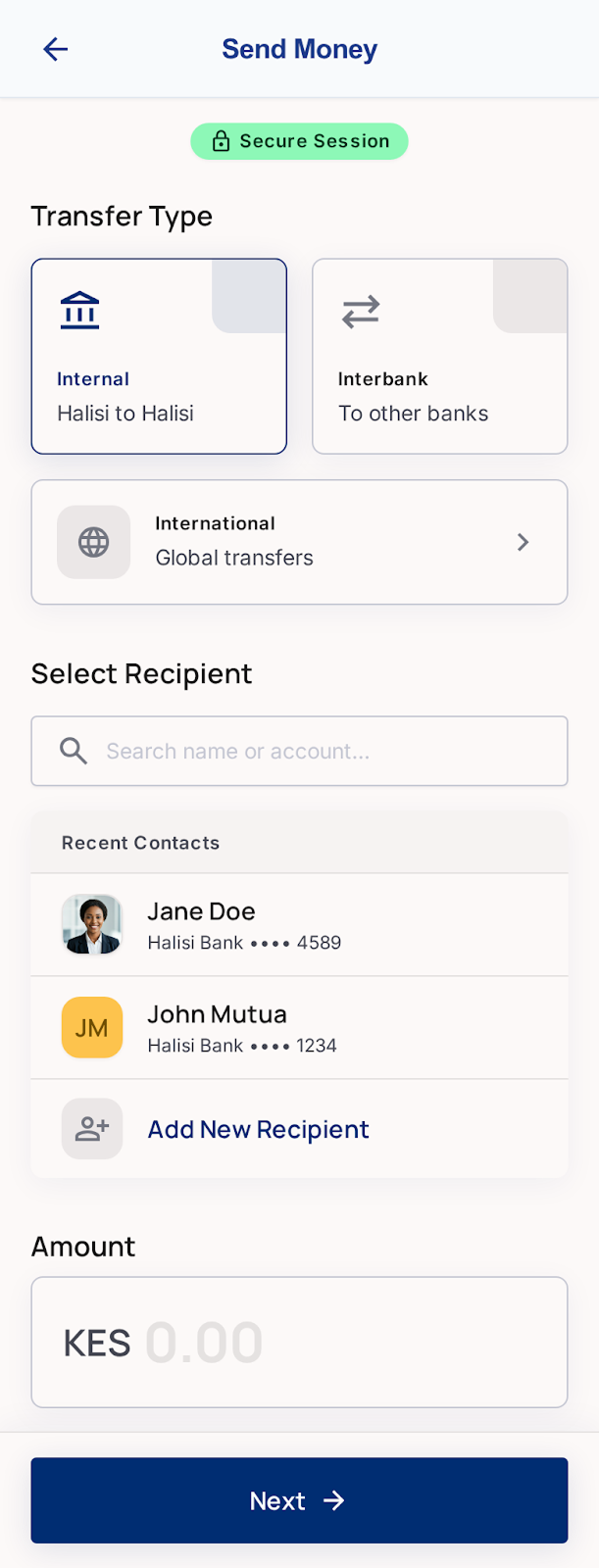The height and width of the screenshot is (1568, 599).
Task: Click the globe icon for International
Action: pyautogui.click(x=94, y=542)
